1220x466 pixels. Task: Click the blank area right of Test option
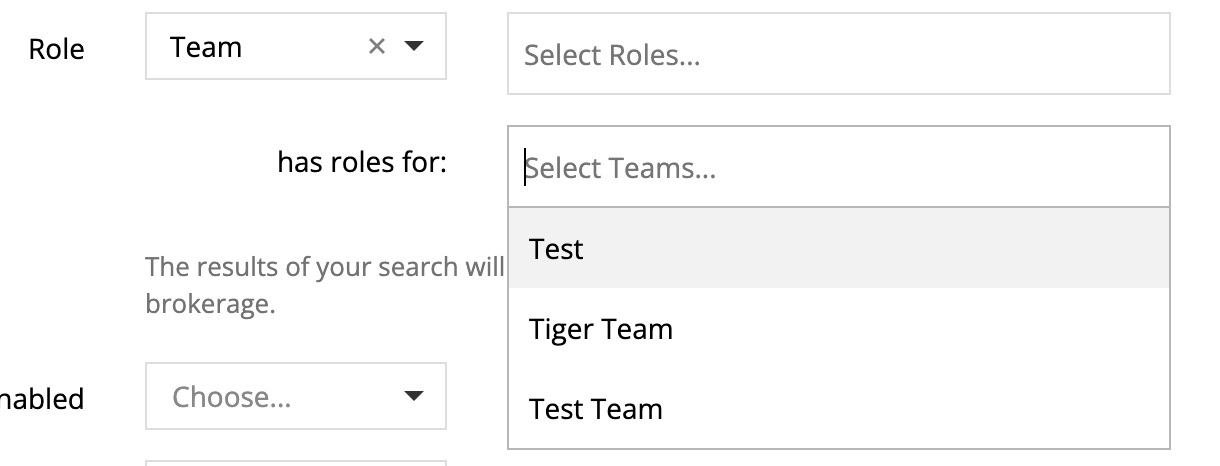tap(880, 249)
